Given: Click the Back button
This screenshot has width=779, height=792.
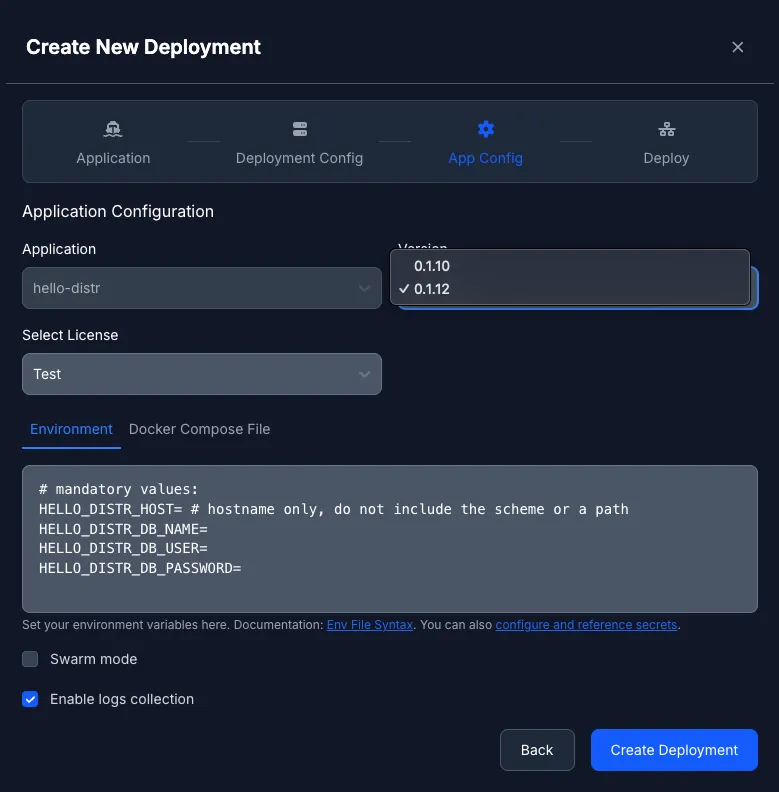Looking at the screenshot, I should pyautogui.click(x=537, y=750).
